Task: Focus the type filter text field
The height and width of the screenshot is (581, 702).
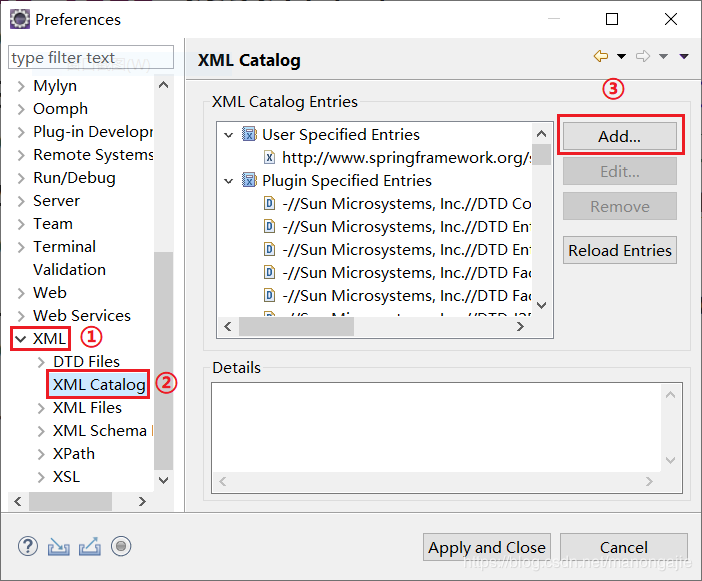Action: [91, 57]
